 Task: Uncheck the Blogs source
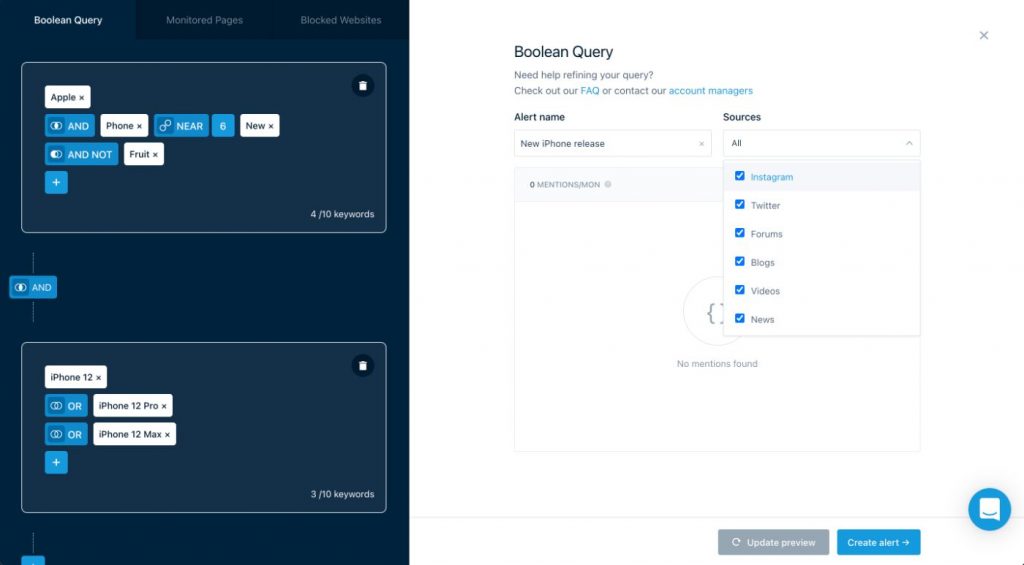[x=739, y=261]
